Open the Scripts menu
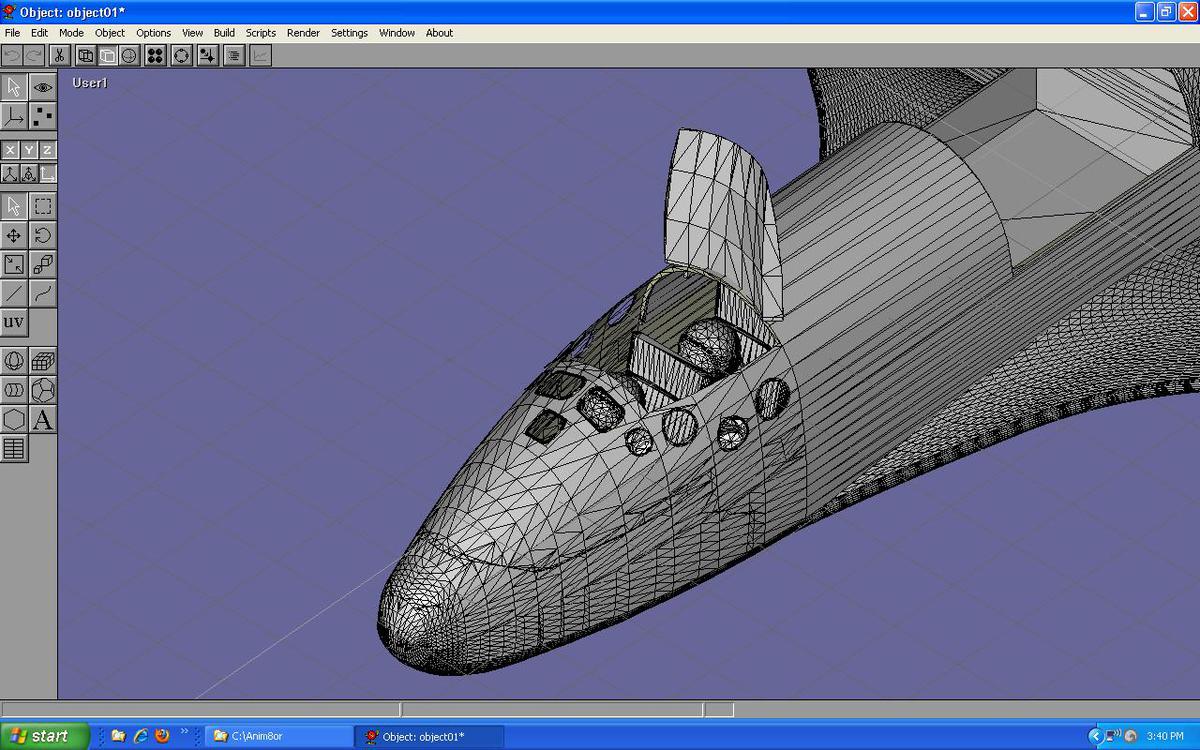 click(x=261, y=33)
